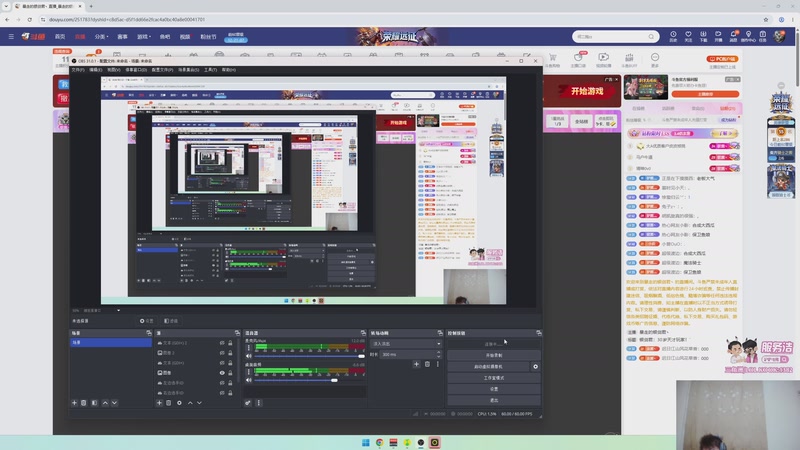Viewport: 800px width, 450px height.
Task: Open the OBS 工具(T) menu
Action: point(210,69)
